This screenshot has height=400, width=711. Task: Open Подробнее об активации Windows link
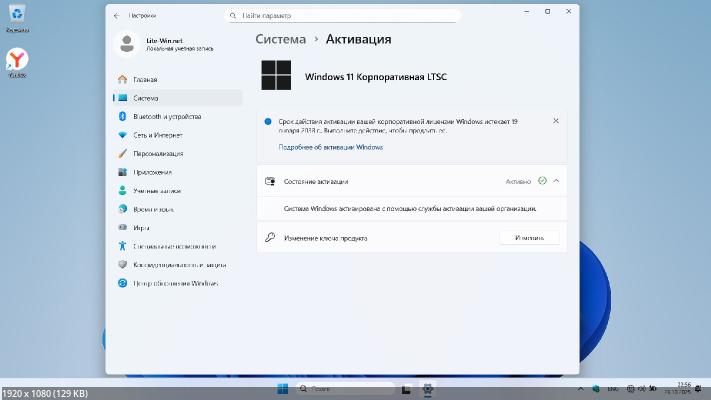[x=330, y=147]
